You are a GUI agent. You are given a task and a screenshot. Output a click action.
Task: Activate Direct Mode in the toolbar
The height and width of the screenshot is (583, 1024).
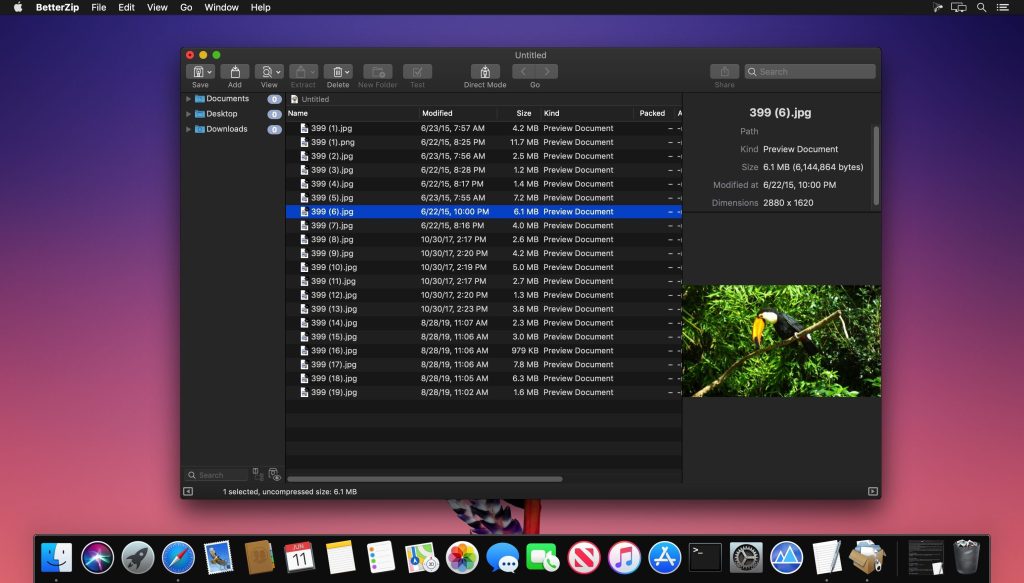click(x=485, y=71)
